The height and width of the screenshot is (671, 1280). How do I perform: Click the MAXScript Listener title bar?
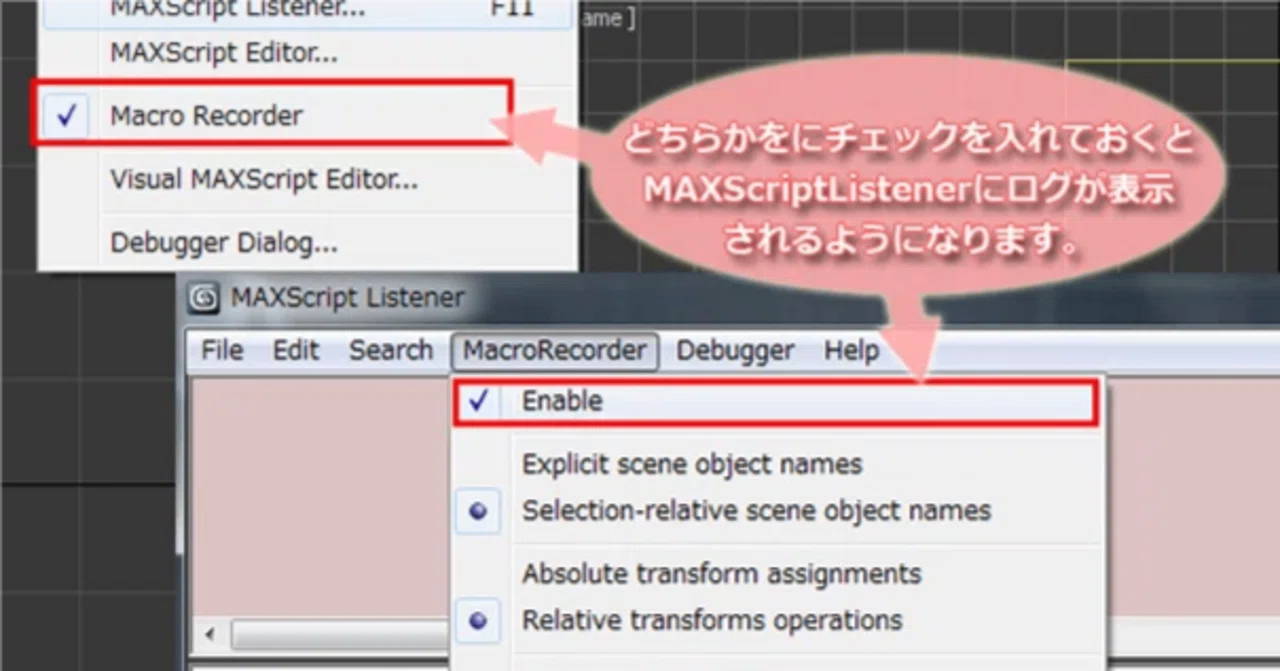[x=730, y=298]
